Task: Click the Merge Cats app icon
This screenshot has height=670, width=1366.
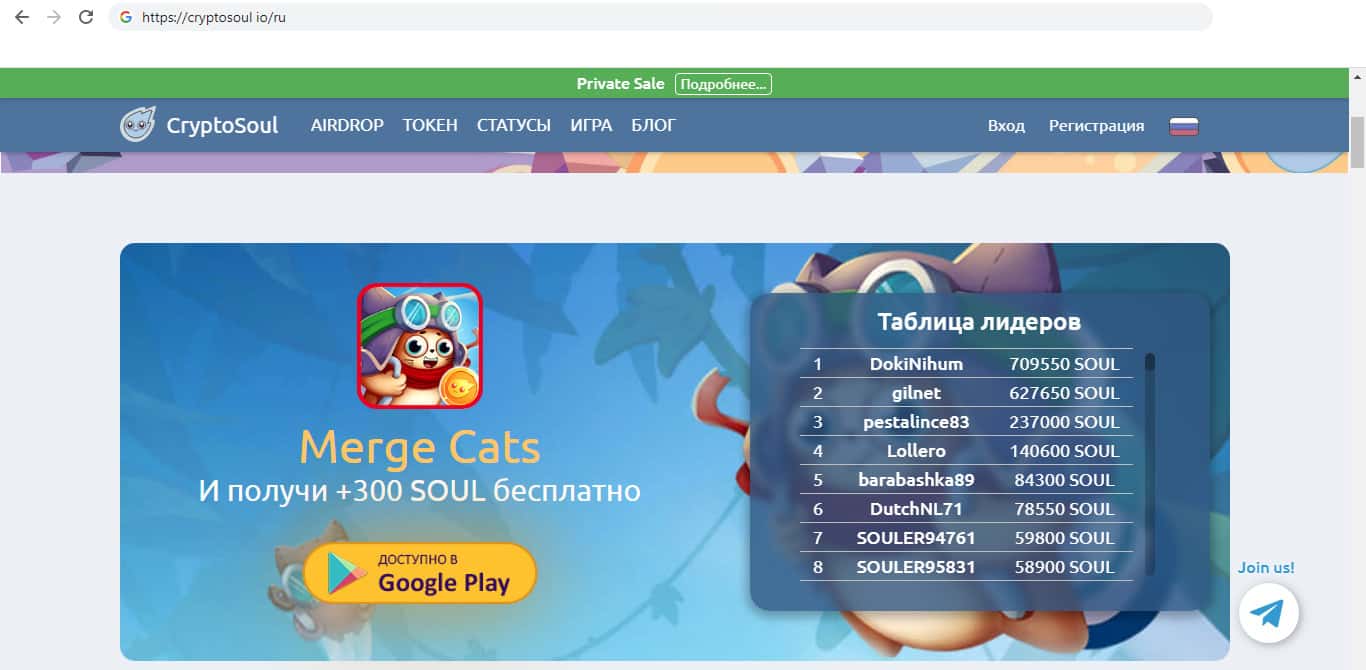Action: pos(420,346)
